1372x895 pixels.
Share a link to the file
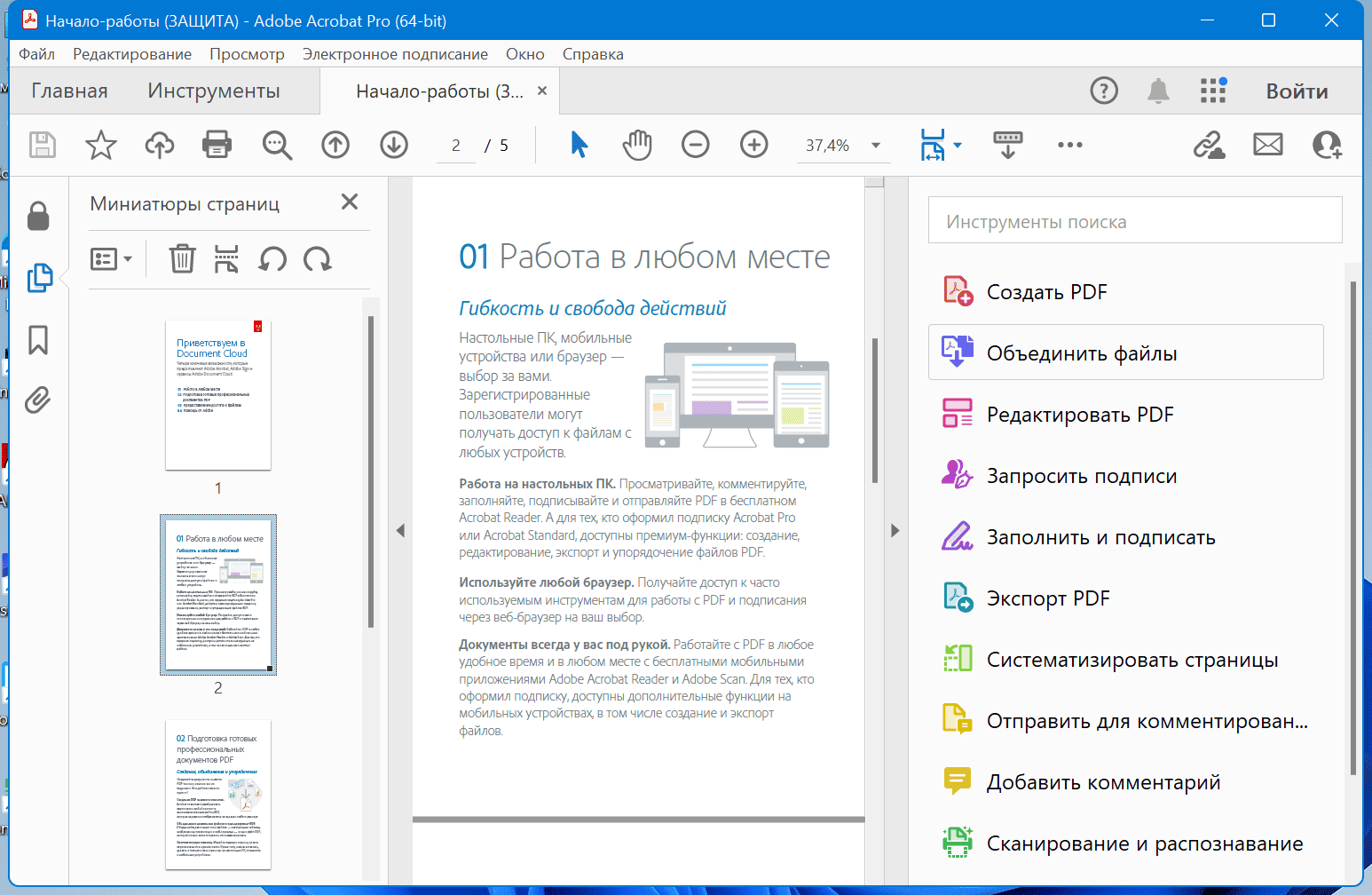[x=1209, y=145]
